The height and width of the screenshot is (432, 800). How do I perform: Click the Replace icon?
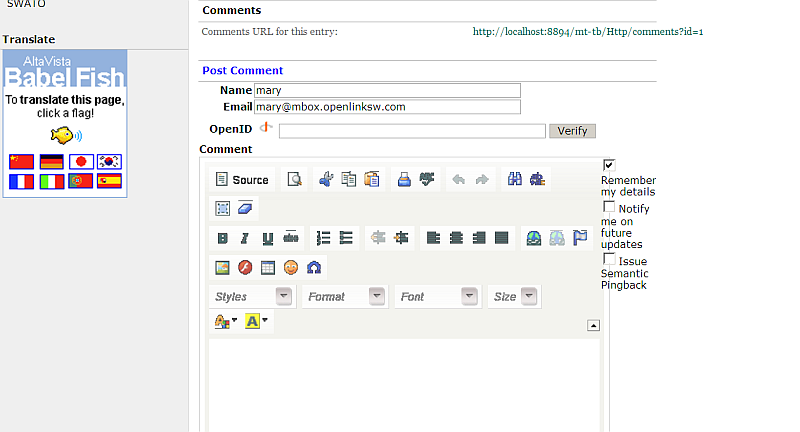(x=537, y=180)
